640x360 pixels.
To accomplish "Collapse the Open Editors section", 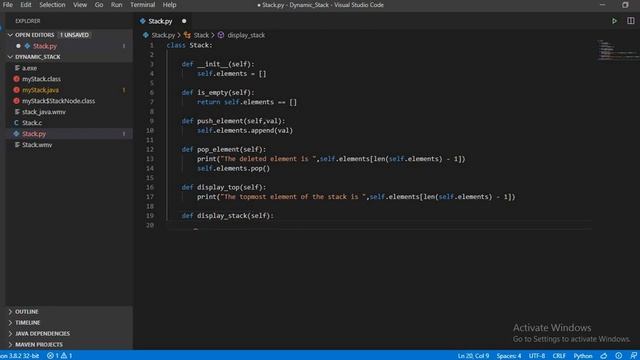I will point(10,35).
